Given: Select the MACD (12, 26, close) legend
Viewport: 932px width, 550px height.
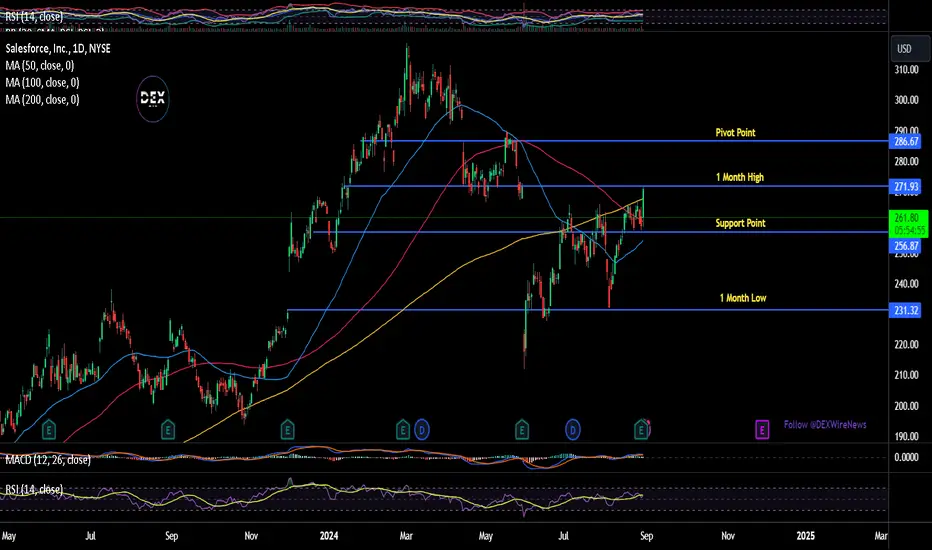Looking at the screenshot, I should click(x=48, y=460).
